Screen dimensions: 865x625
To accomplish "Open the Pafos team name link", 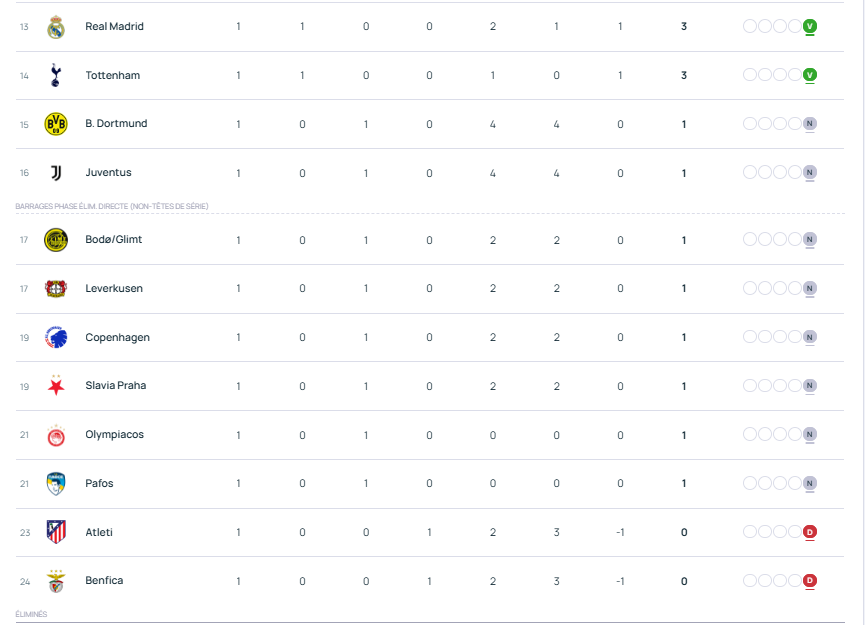I will (x=99, y=484).
